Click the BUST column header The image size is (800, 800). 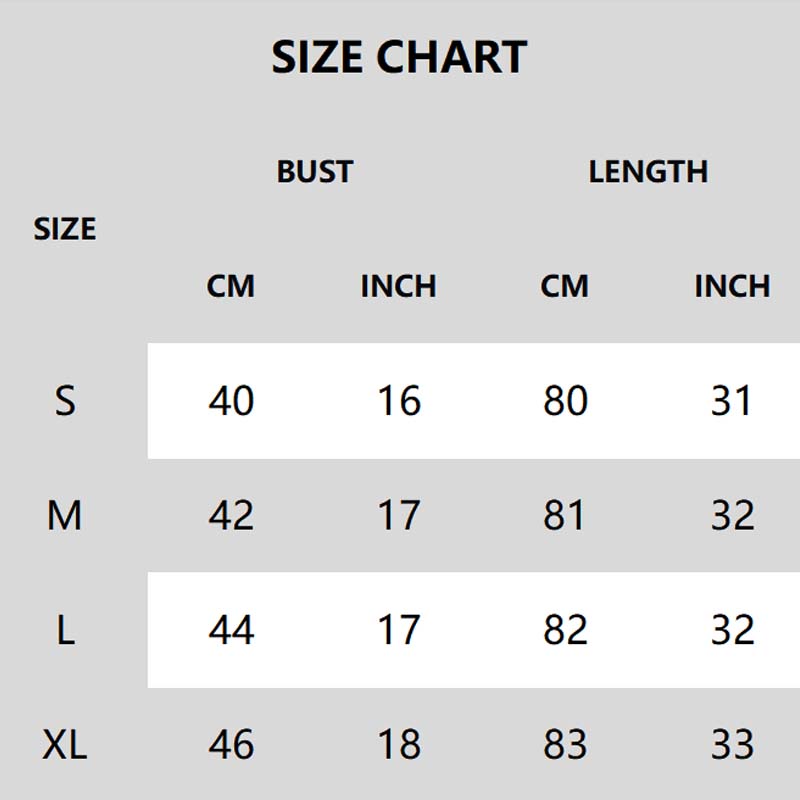coord(315,171)
